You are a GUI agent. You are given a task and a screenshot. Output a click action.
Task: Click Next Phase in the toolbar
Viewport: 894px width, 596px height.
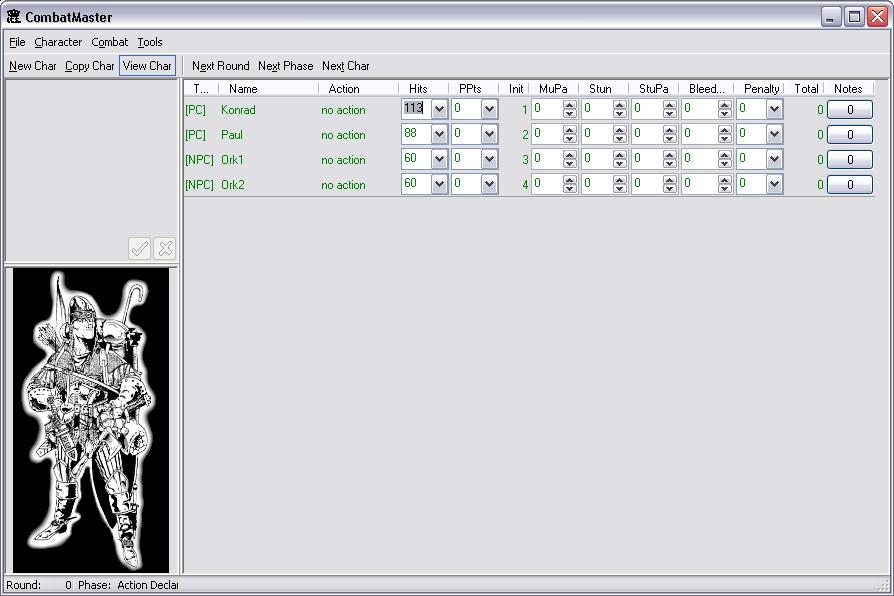click(x=285, y=66)
